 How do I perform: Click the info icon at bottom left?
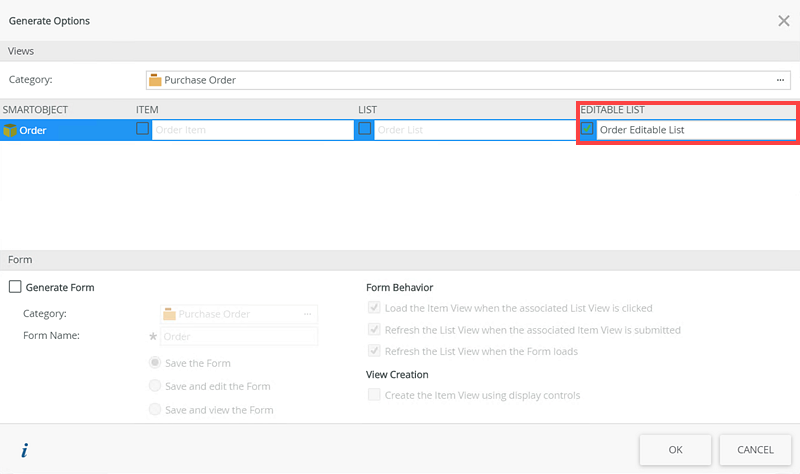pos(24,450)
